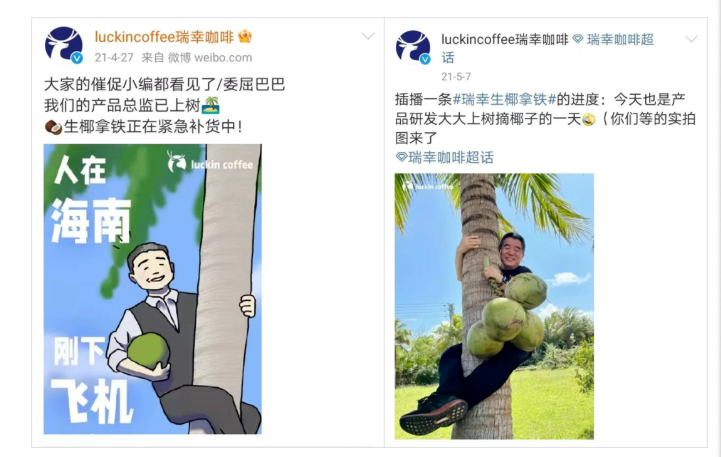
Task: Expand right post's chevron menu
Action: point(691,39)
